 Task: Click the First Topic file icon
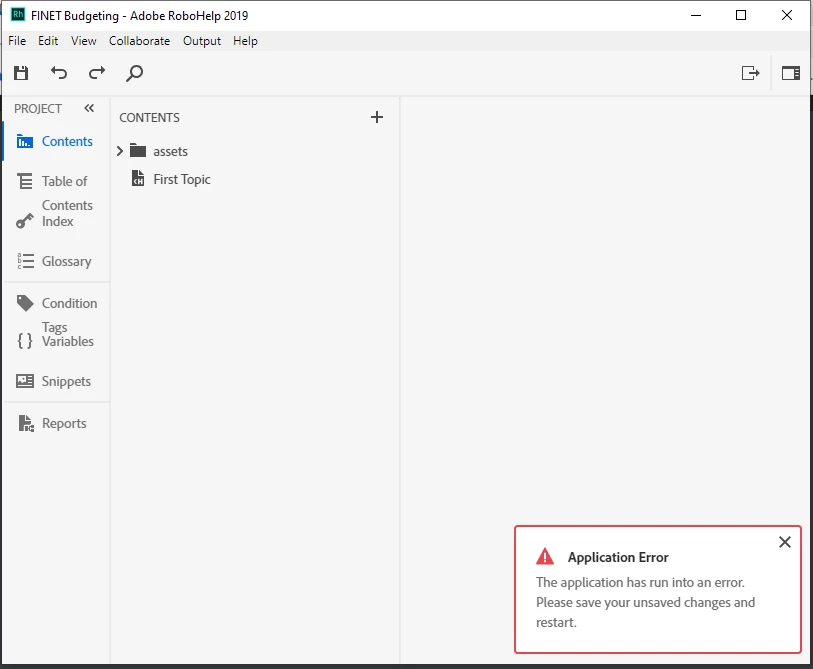click(138, 178)
